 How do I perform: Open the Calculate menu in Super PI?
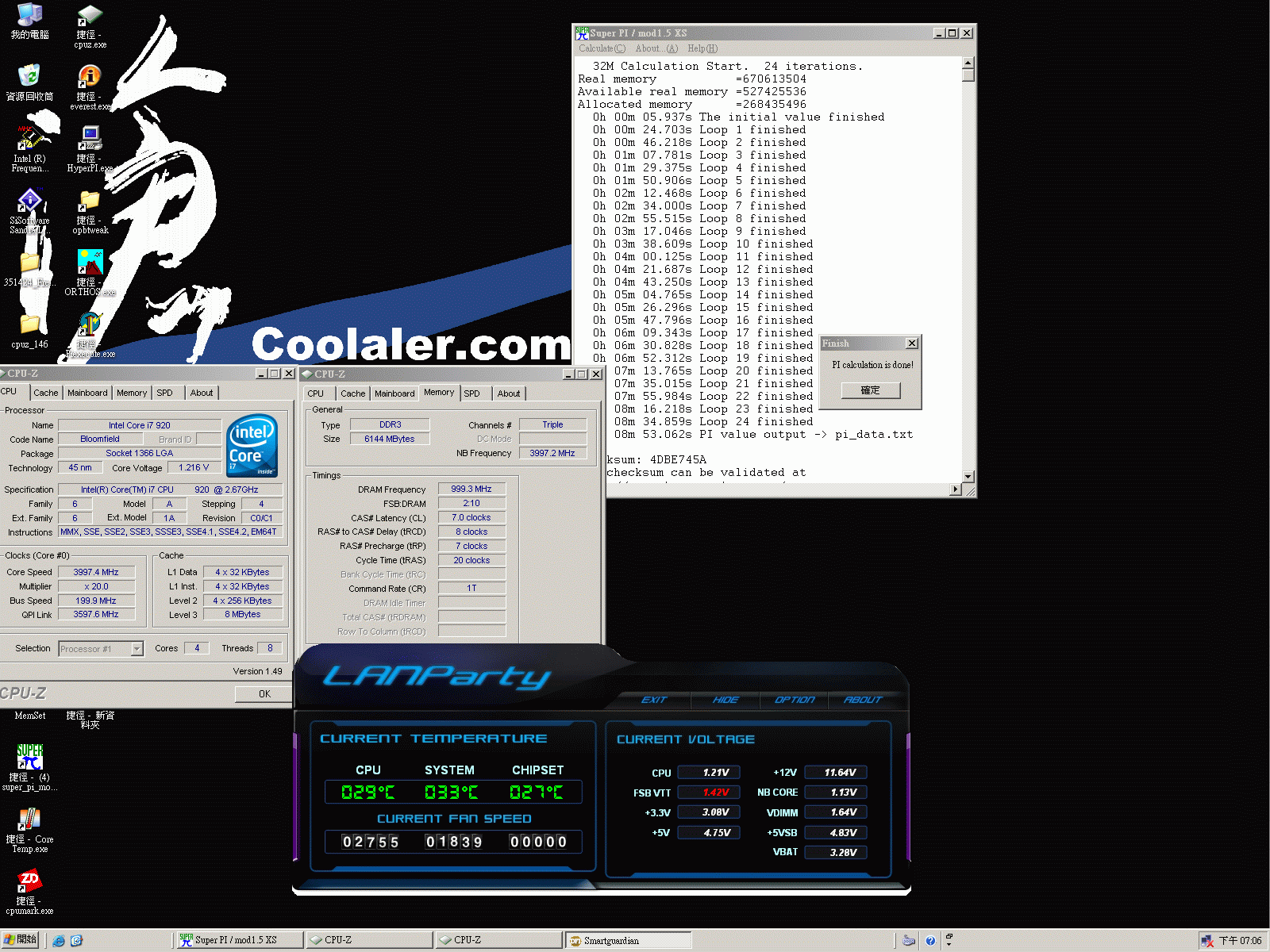602,48
